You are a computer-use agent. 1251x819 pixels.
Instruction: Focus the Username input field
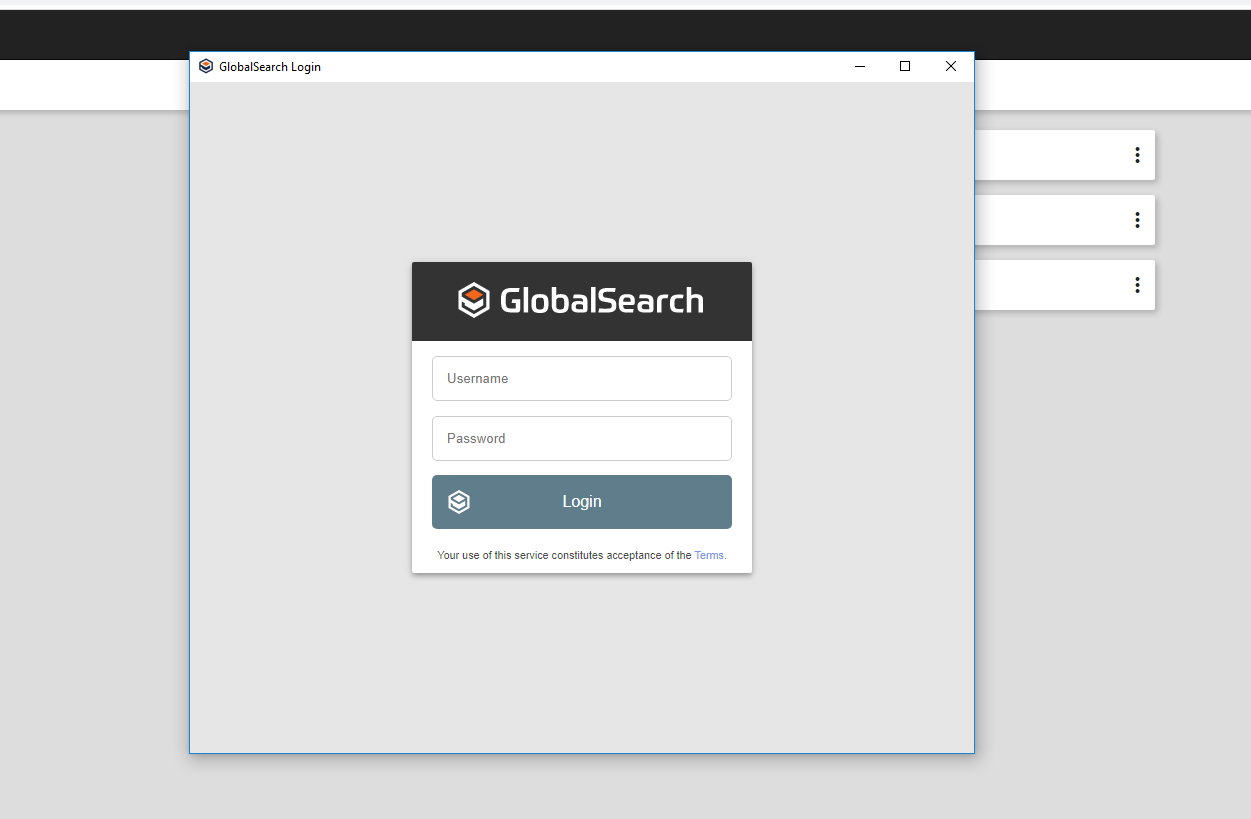(x=581, y=379)
